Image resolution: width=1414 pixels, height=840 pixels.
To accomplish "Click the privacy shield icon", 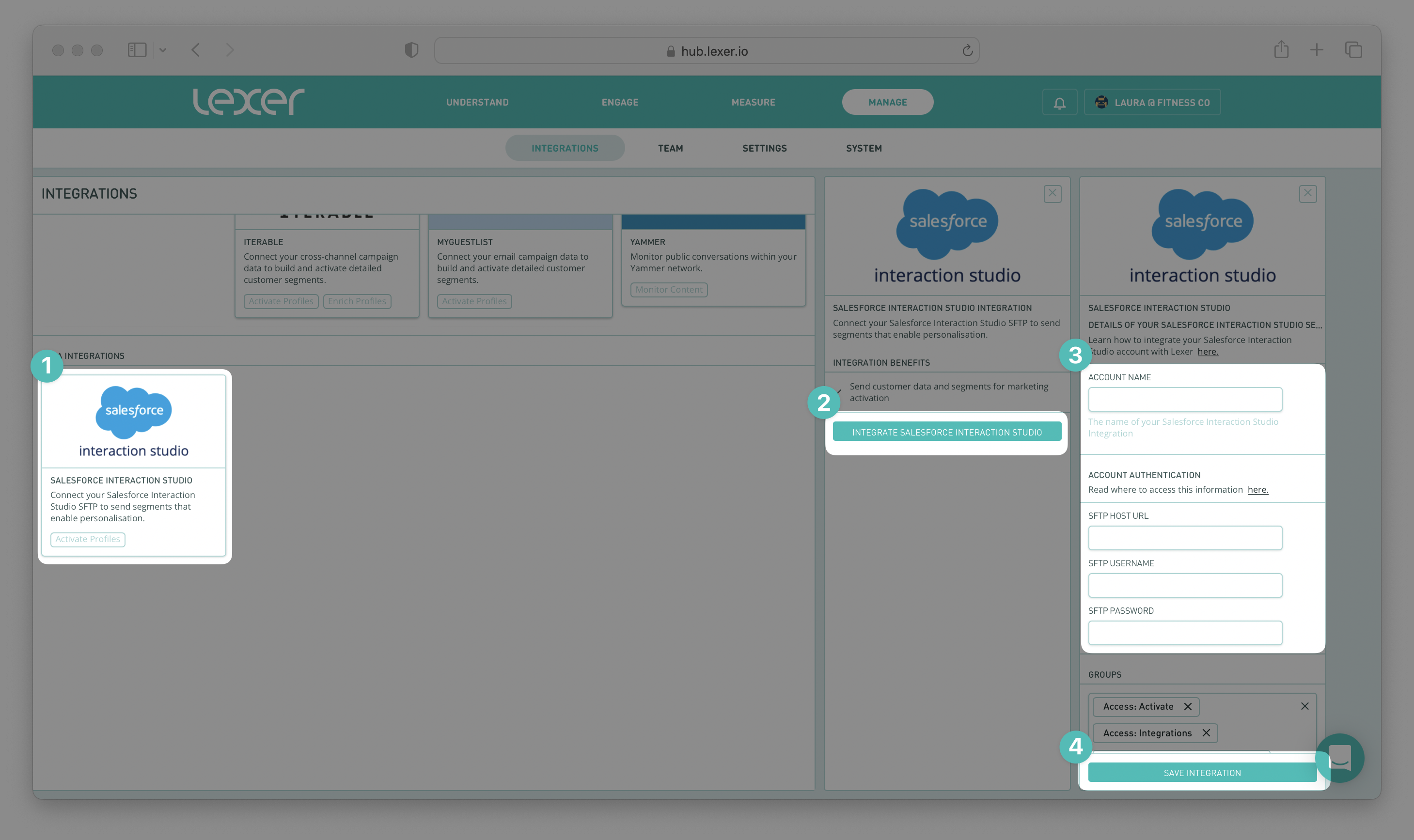I will 411,50.
